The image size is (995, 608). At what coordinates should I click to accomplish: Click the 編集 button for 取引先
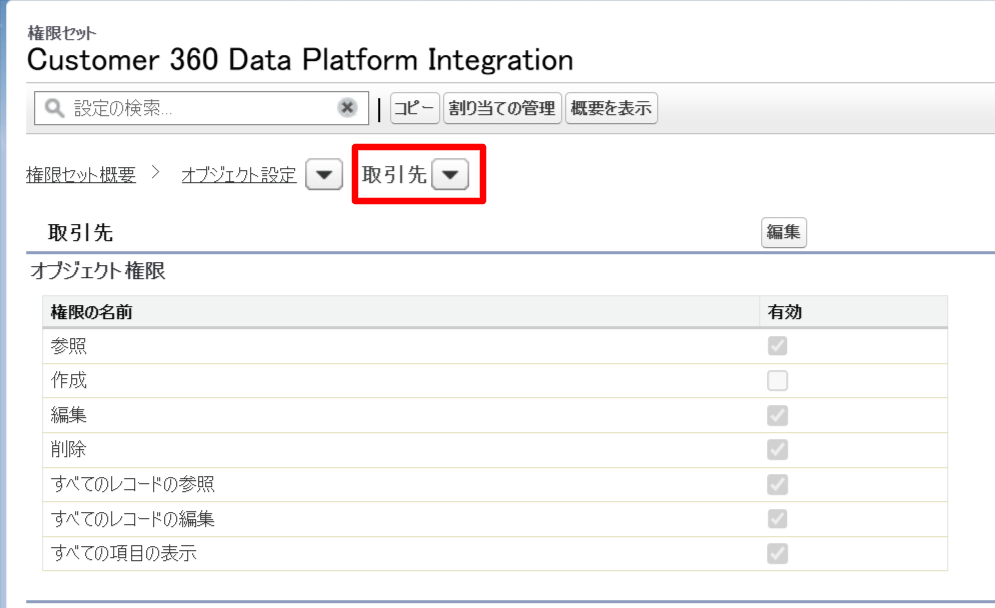point(784,232)
